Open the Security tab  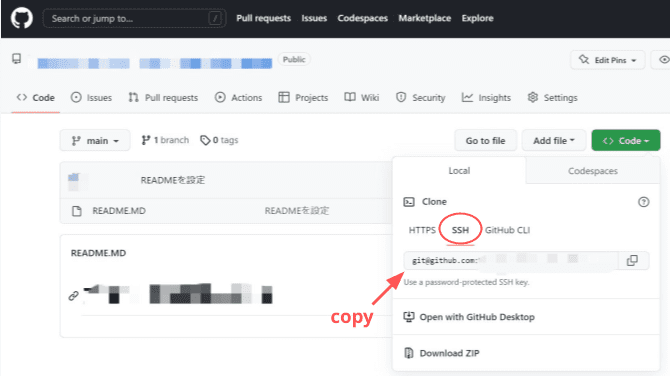click(420, 98)
